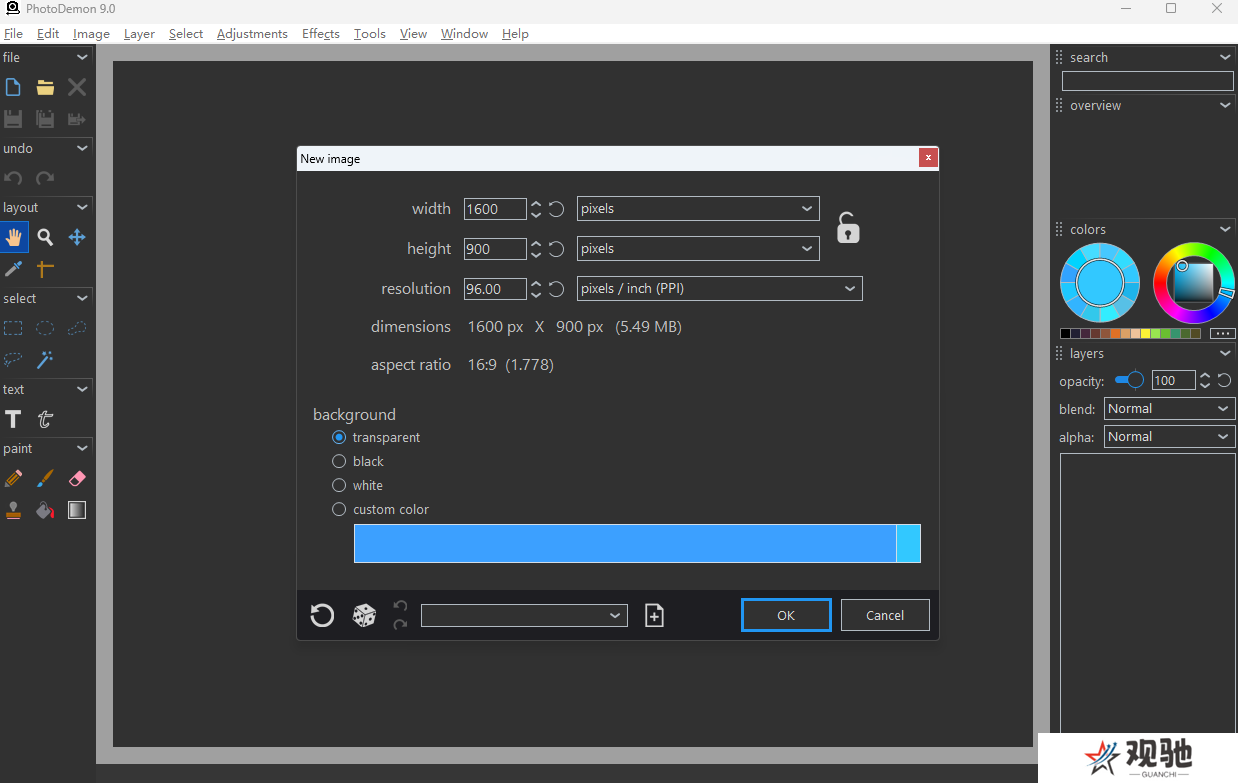
Task: Click the dice randomize icon in dialog
Action: pyautogui.click(x=364, y=616)
